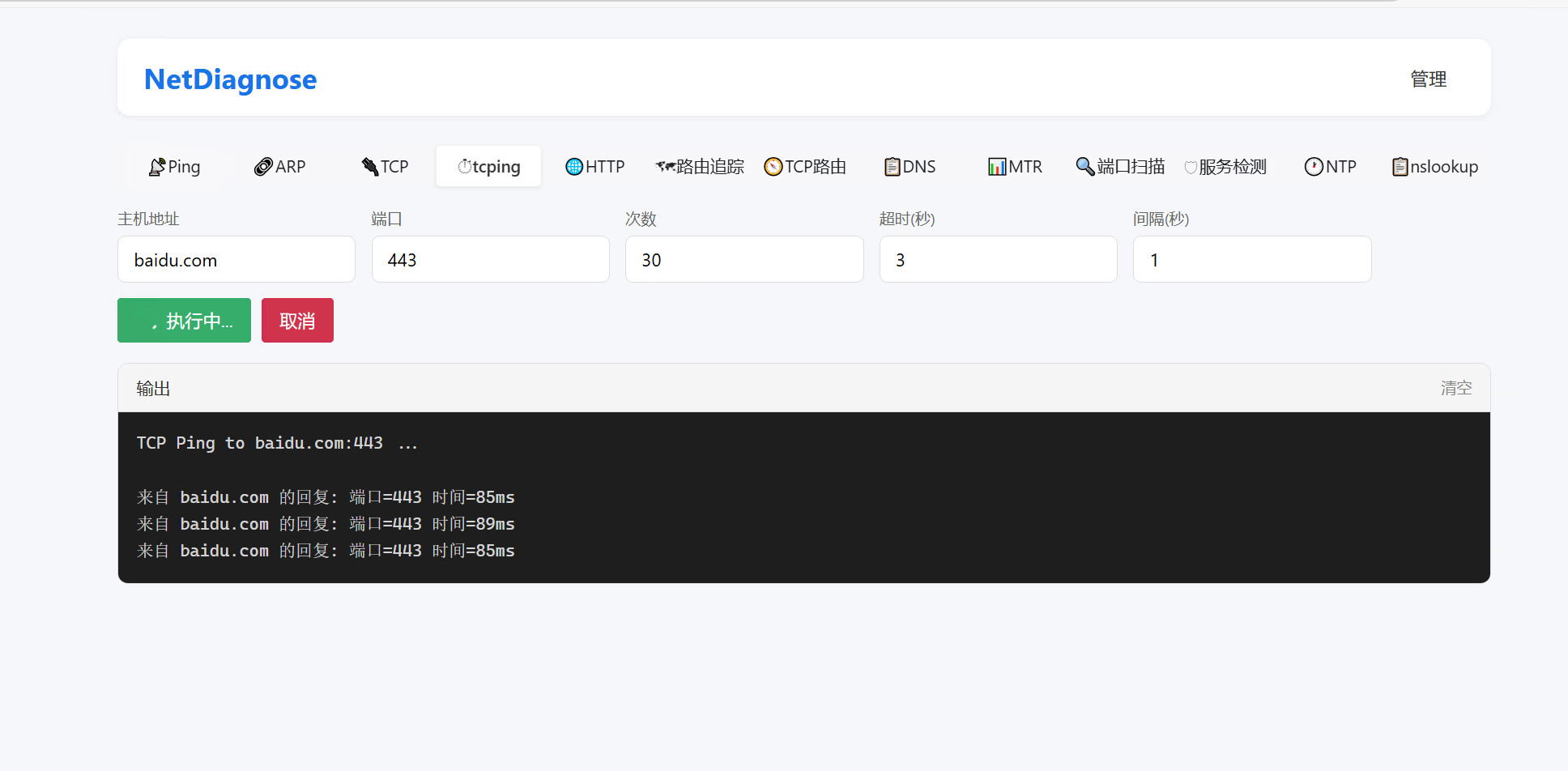1568x771 pixels.
Task: Click the tcping stopwatch icon
Action: click(465, 167)
